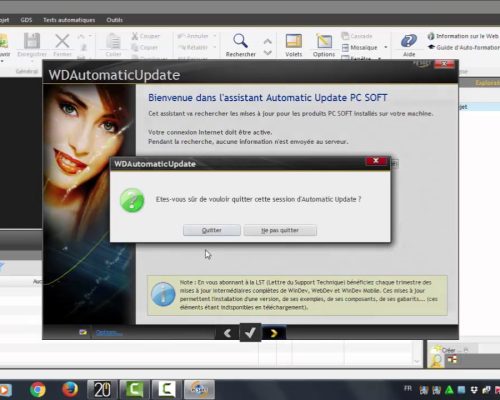Close the main WDAutomaticUpdate wizard window
500x400 pixels.
coord(444,64)
